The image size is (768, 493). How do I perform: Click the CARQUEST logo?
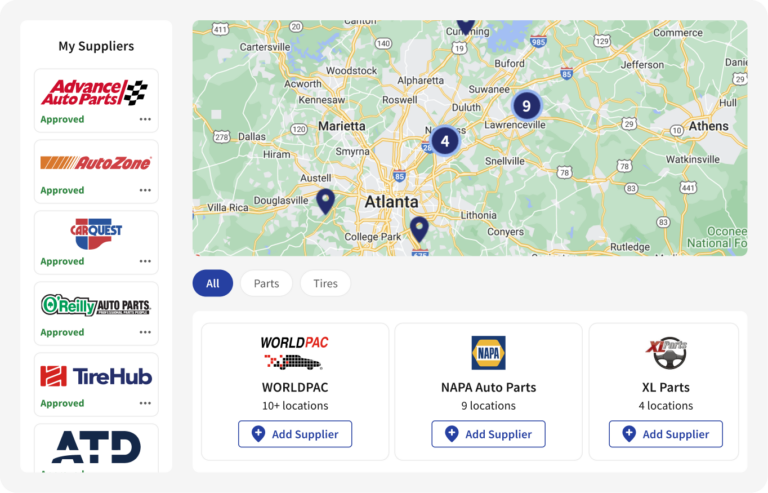click(x=96, y=234)
